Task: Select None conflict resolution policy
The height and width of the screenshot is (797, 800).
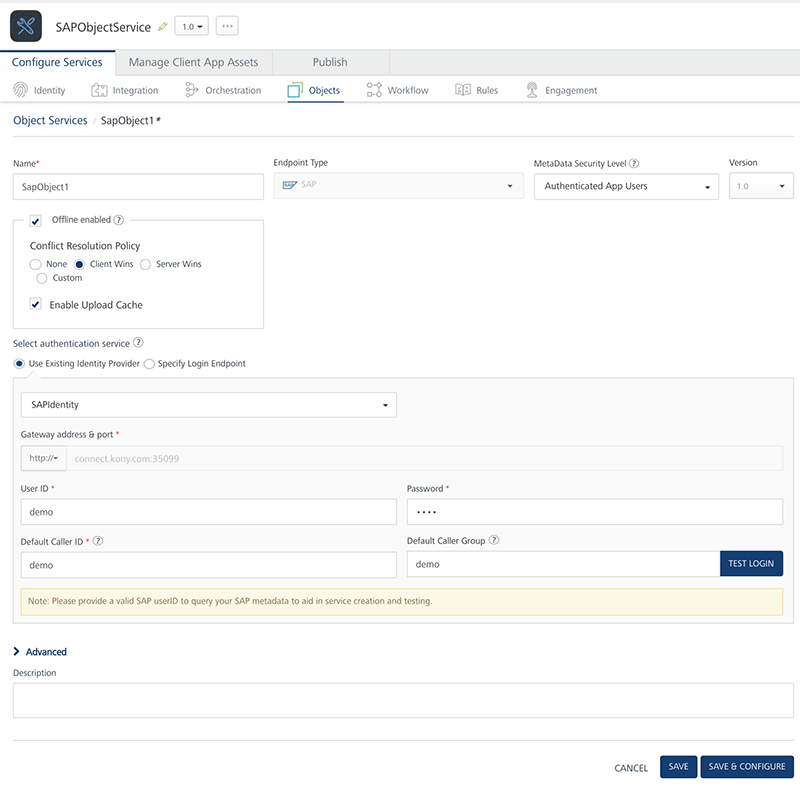Action: point(35,264)
